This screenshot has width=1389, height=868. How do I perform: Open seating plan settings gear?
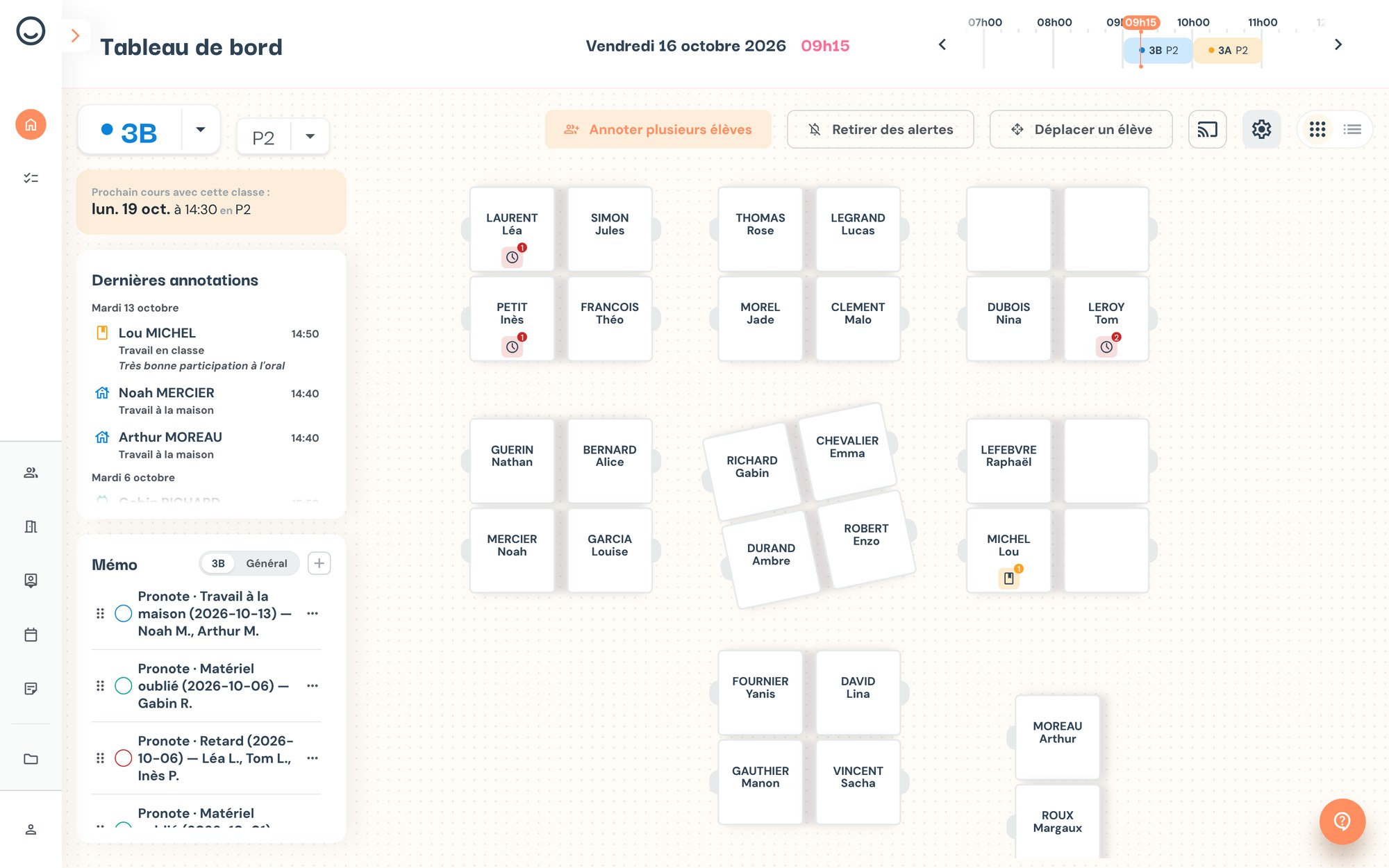coord(1261,130)
